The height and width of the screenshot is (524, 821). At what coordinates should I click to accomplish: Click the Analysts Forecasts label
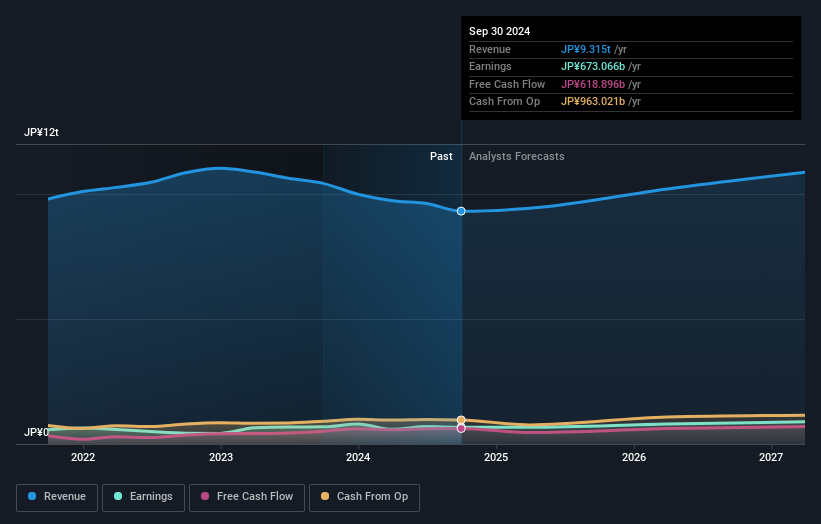click(517, 157)
